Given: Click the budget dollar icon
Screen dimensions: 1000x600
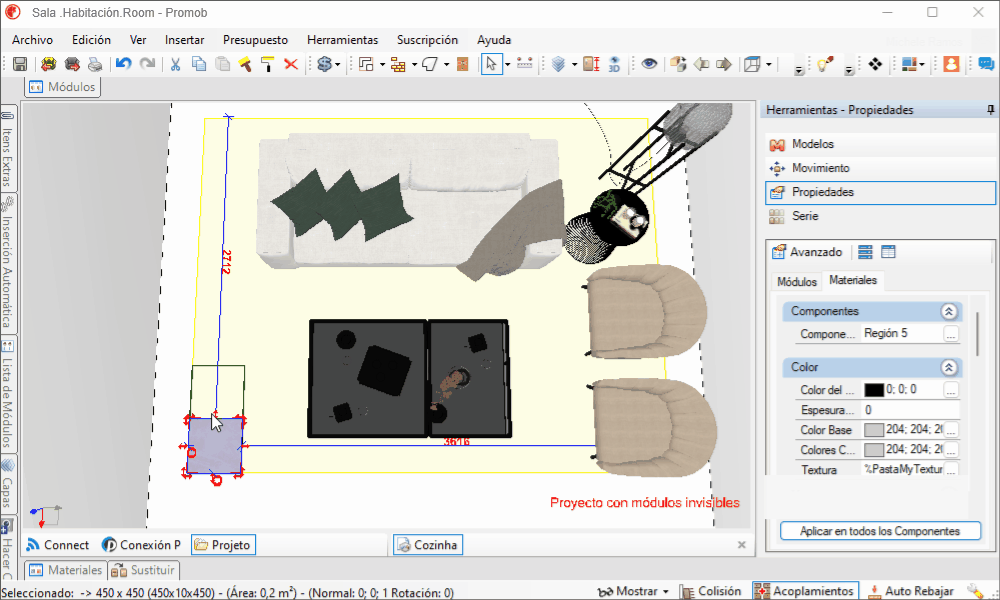Looking at the screenshot, I should [x=325, y=64].
